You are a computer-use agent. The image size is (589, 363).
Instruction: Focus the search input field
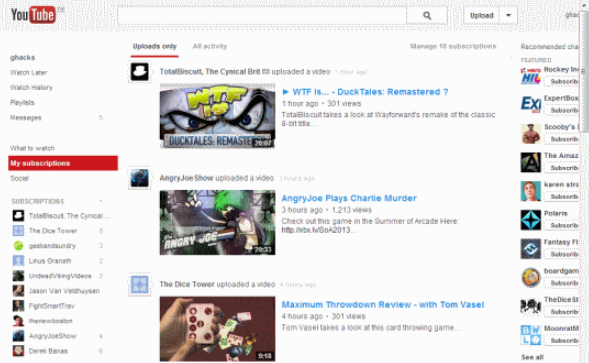[262, 15]
